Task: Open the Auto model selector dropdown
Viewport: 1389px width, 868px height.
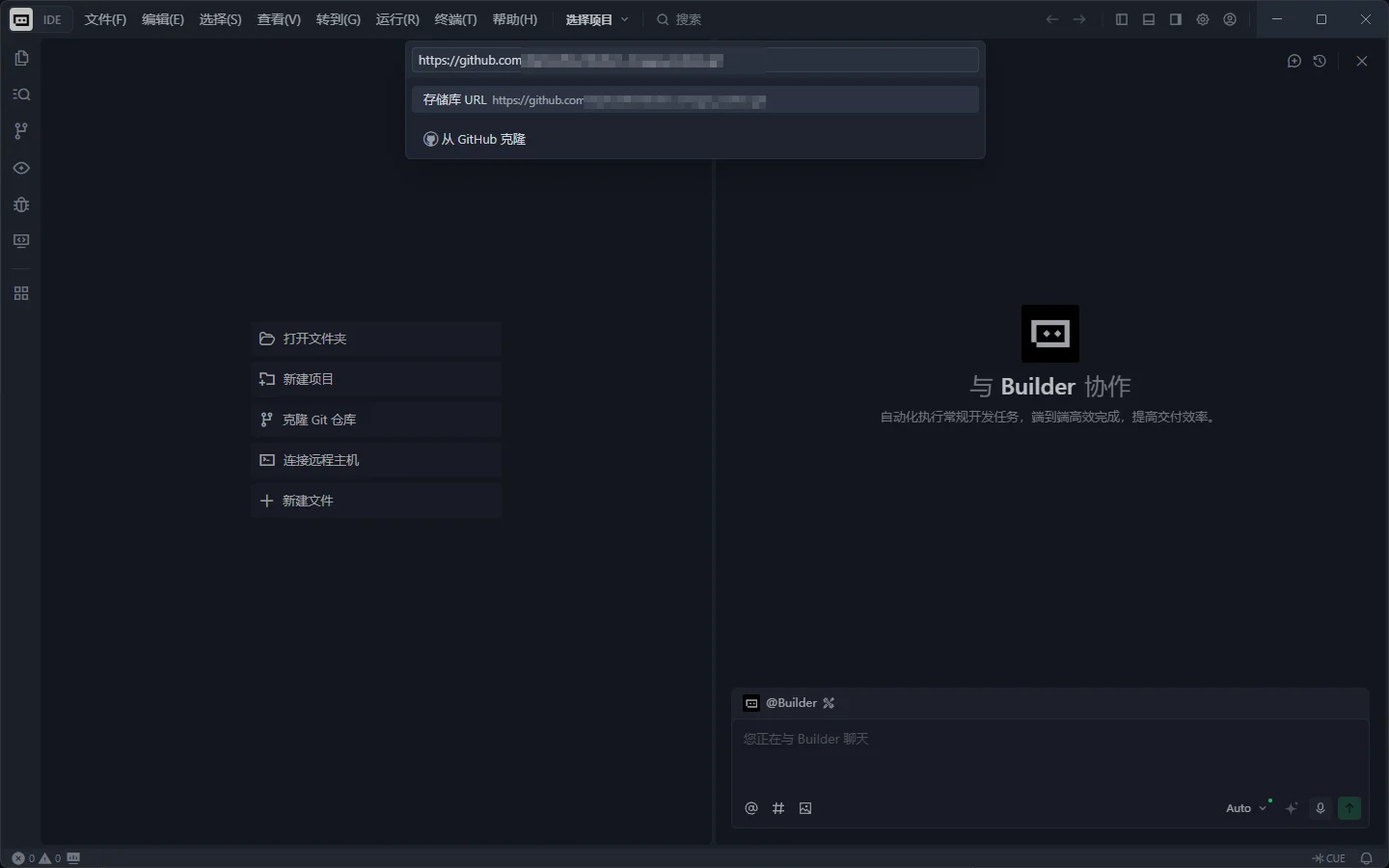Action: pos(1245,808)
